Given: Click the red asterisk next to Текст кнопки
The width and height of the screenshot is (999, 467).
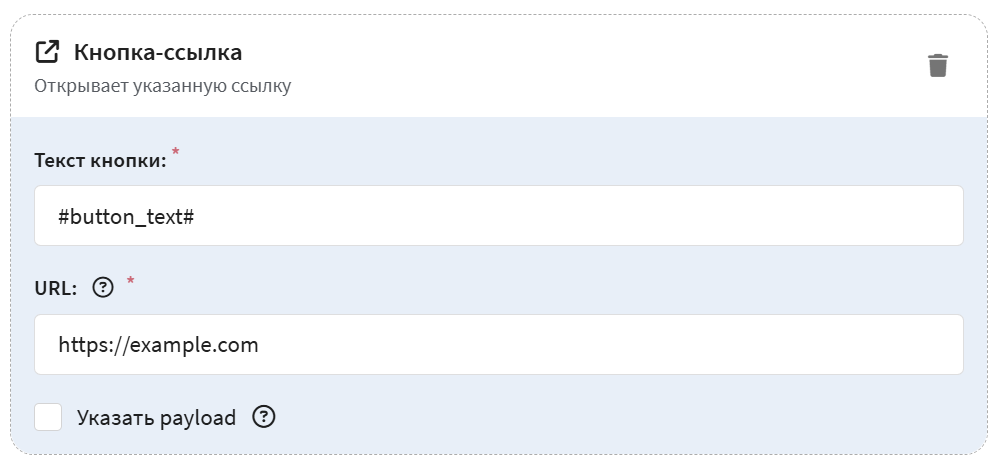Looking at the screenshot, I should pyautogui.click(x=176, y=152).
